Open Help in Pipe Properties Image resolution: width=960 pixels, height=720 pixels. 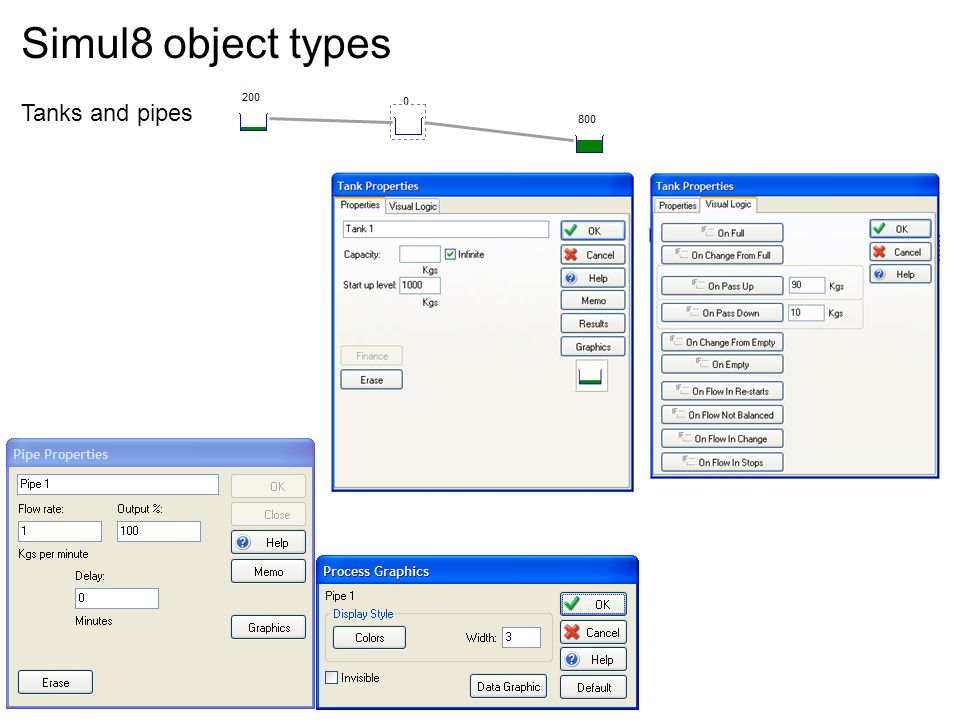(x=268, y=542)
